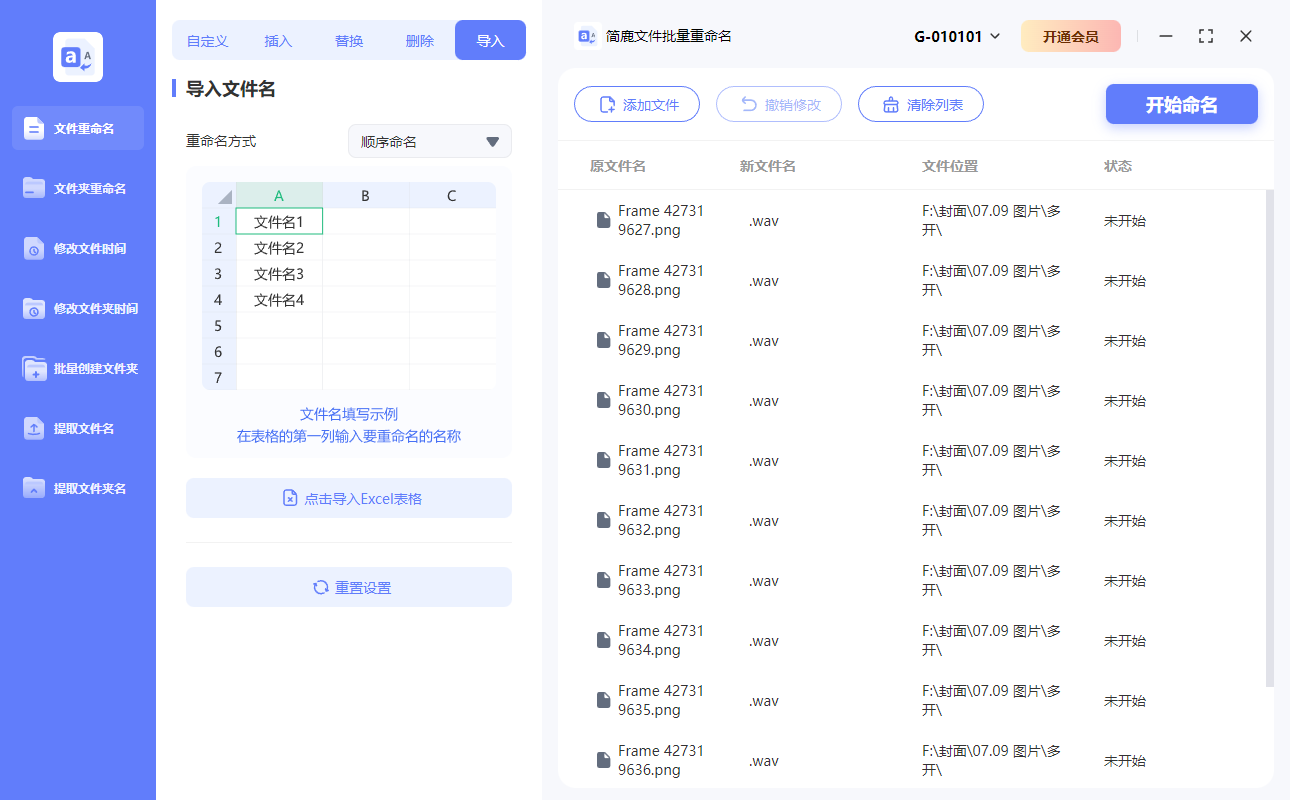
Task: Open the 文件夹重命名 sidebar tool
Action: tap(77, 188)
